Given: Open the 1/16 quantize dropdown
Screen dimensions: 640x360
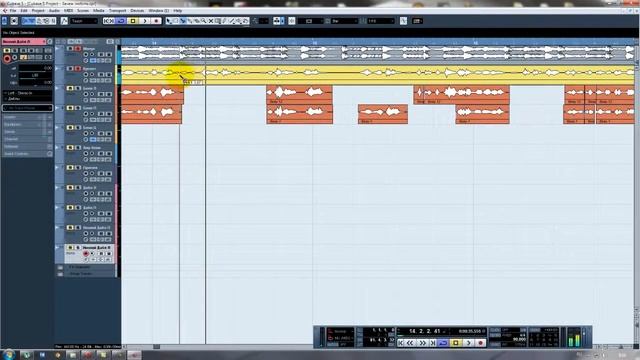Looking at the screenshot, I should [x=380, y=21].
